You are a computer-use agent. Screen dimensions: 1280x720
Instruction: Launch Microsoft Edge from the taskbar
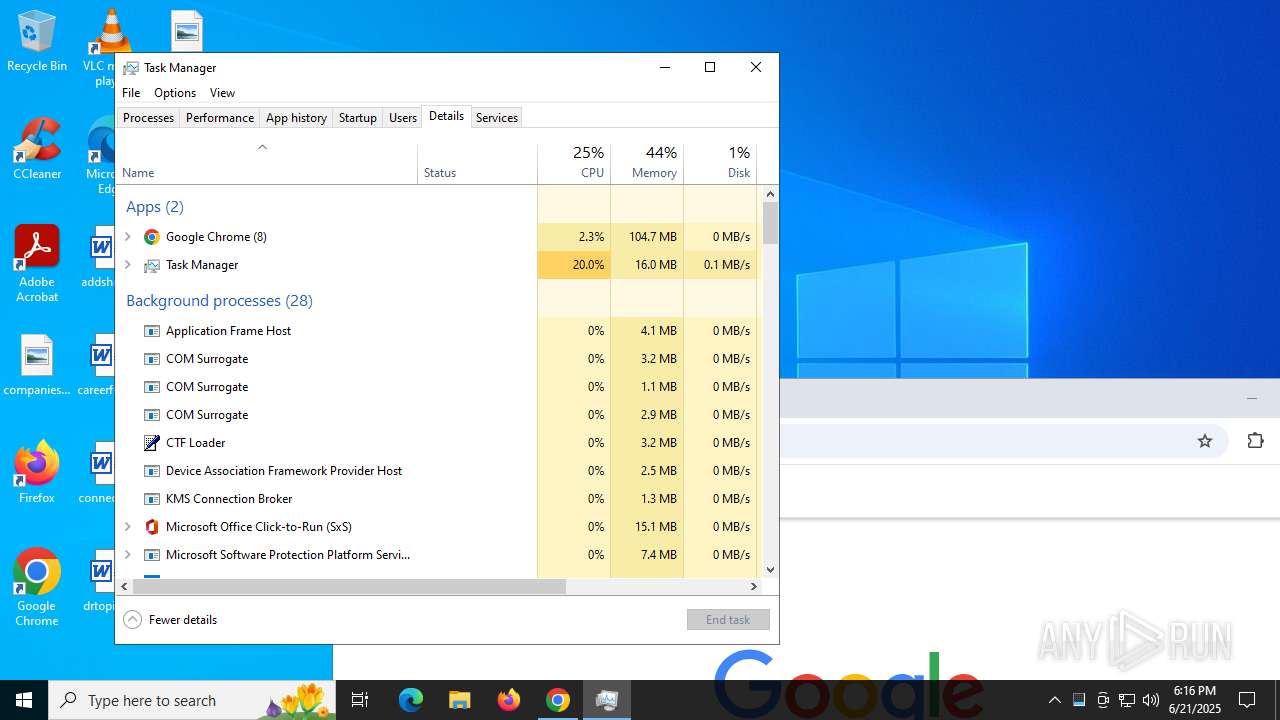click(411, 700)
